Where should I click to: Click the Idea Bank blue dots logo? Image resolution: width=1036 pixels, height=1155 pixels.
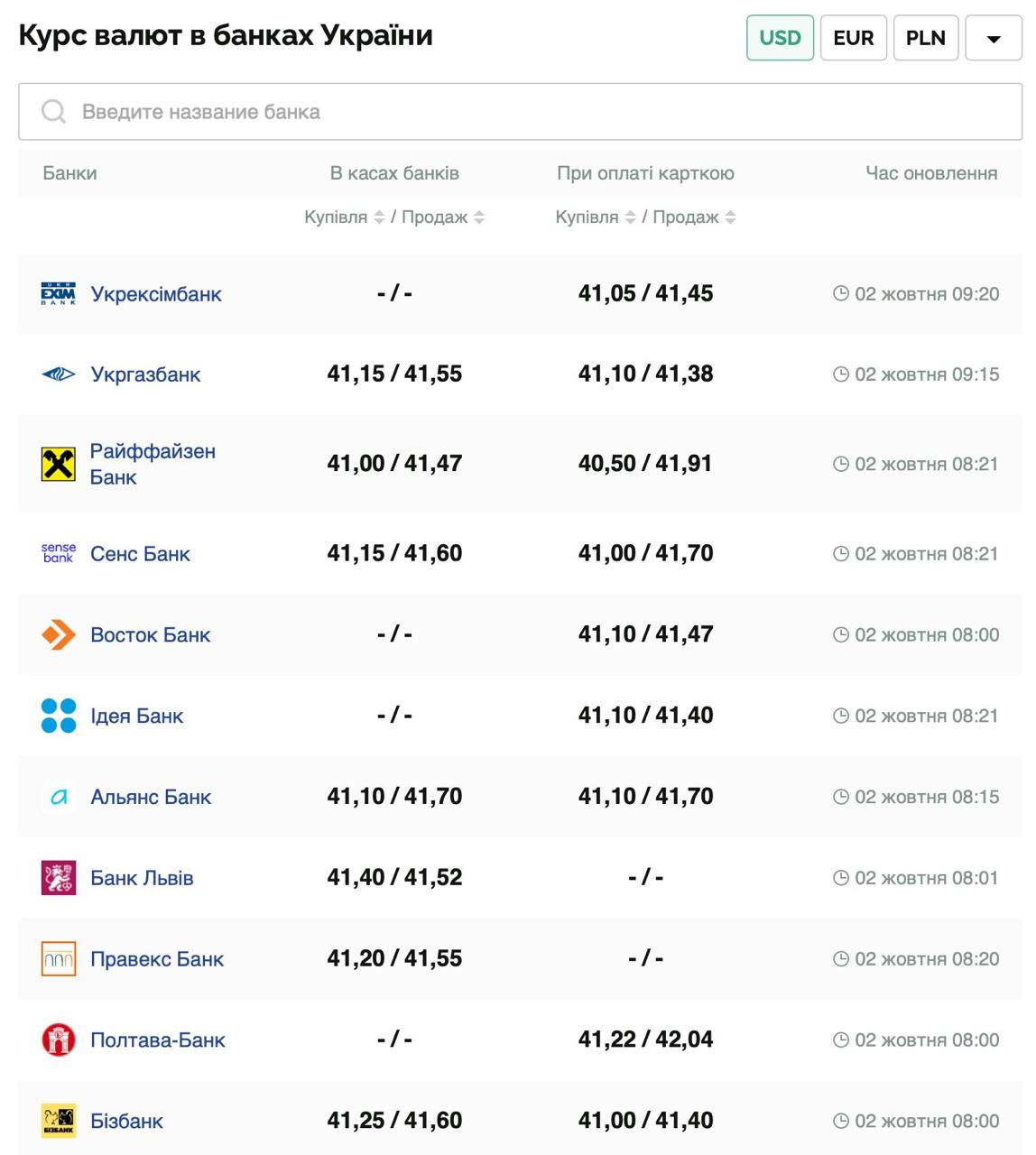coord(59,716)
